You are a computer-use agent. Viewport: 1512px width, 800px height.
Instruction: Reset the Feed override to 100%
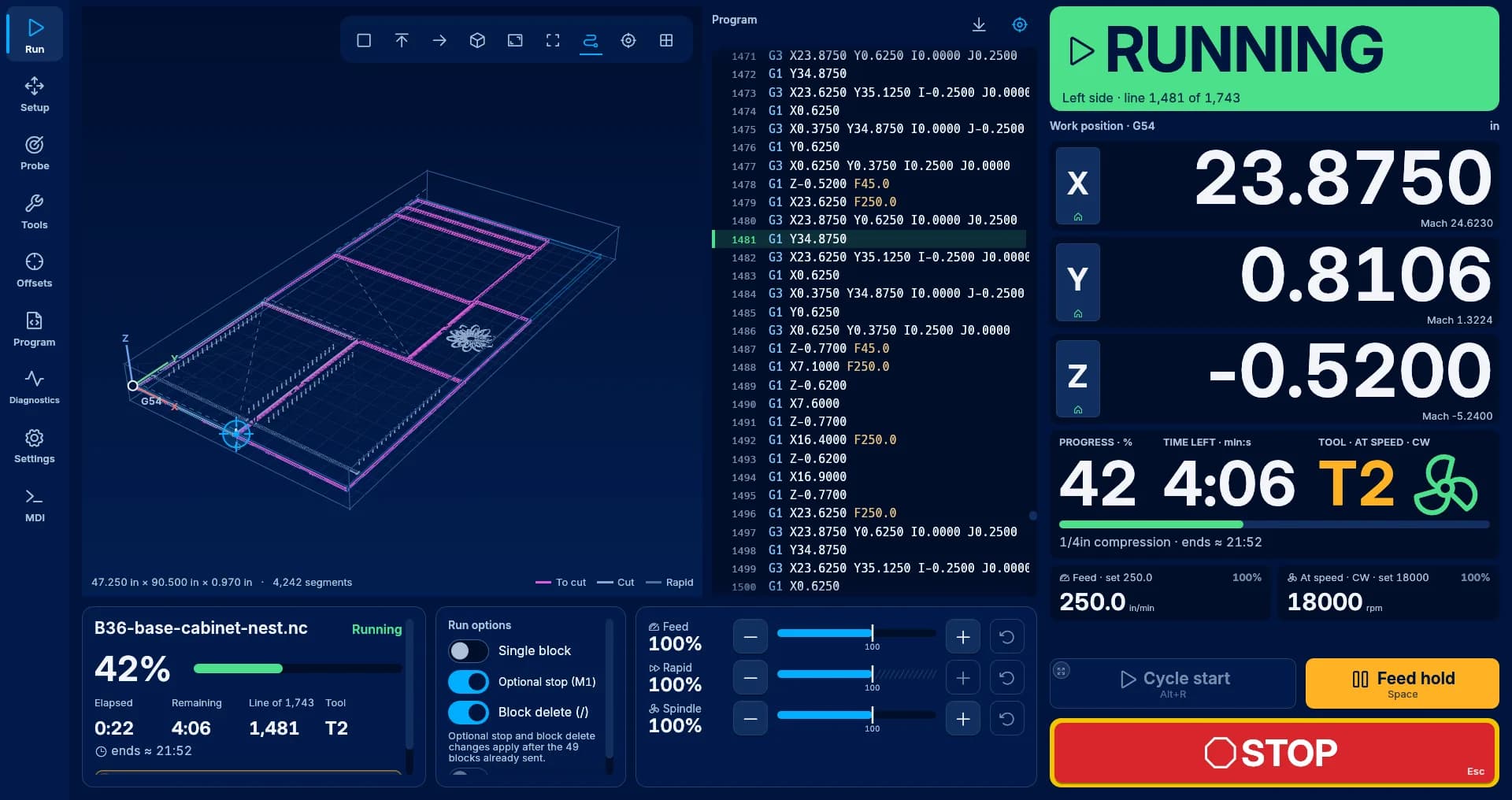coord(1007,637)
